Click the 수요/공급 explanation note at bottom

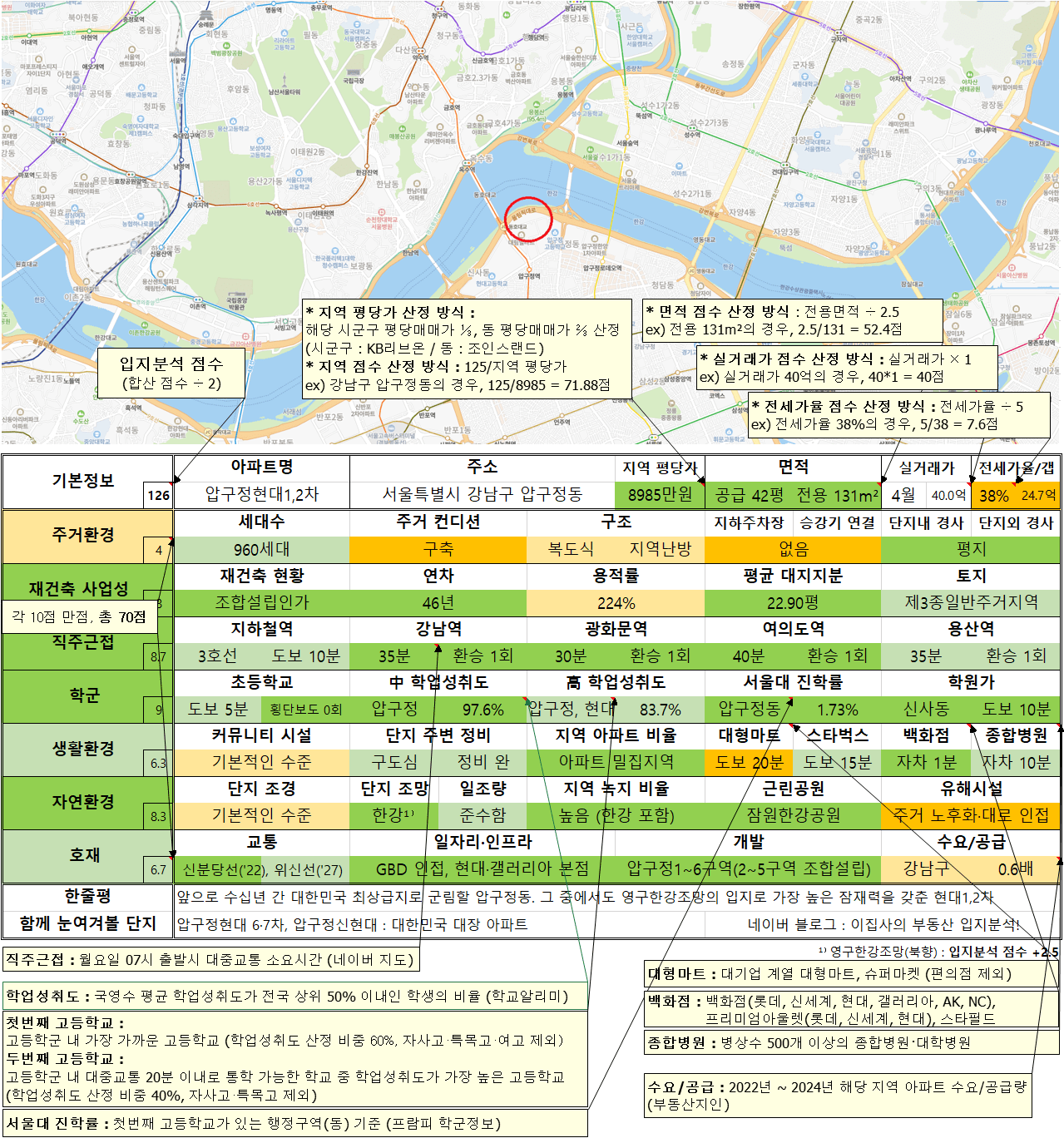839,1096
